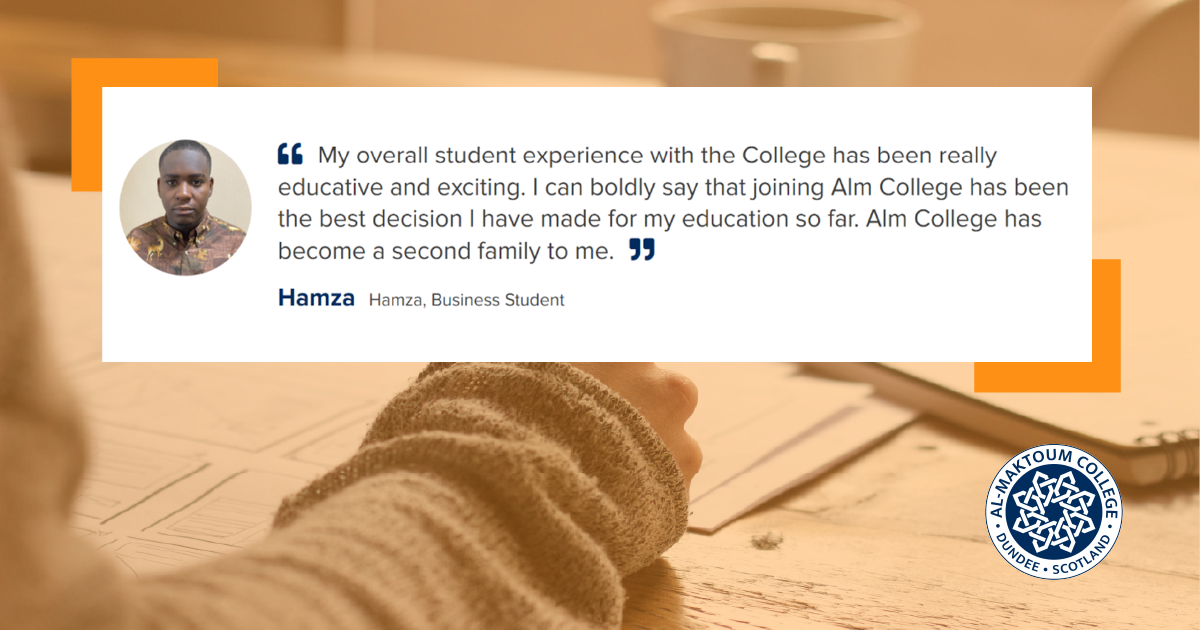Click 'become a second family to me'
The image size is (1200, 630).
446,252
